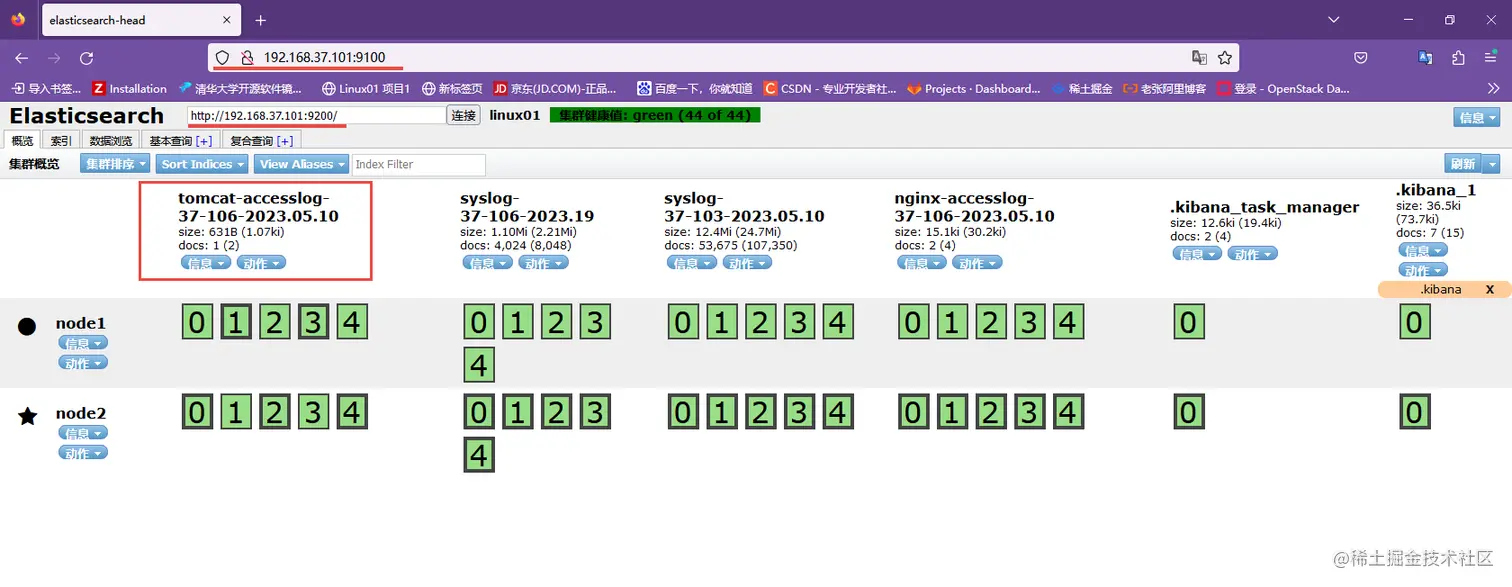Click shard 0 of tomcat-accesslog on node1
1512x587 pixels.
[197, 323]
